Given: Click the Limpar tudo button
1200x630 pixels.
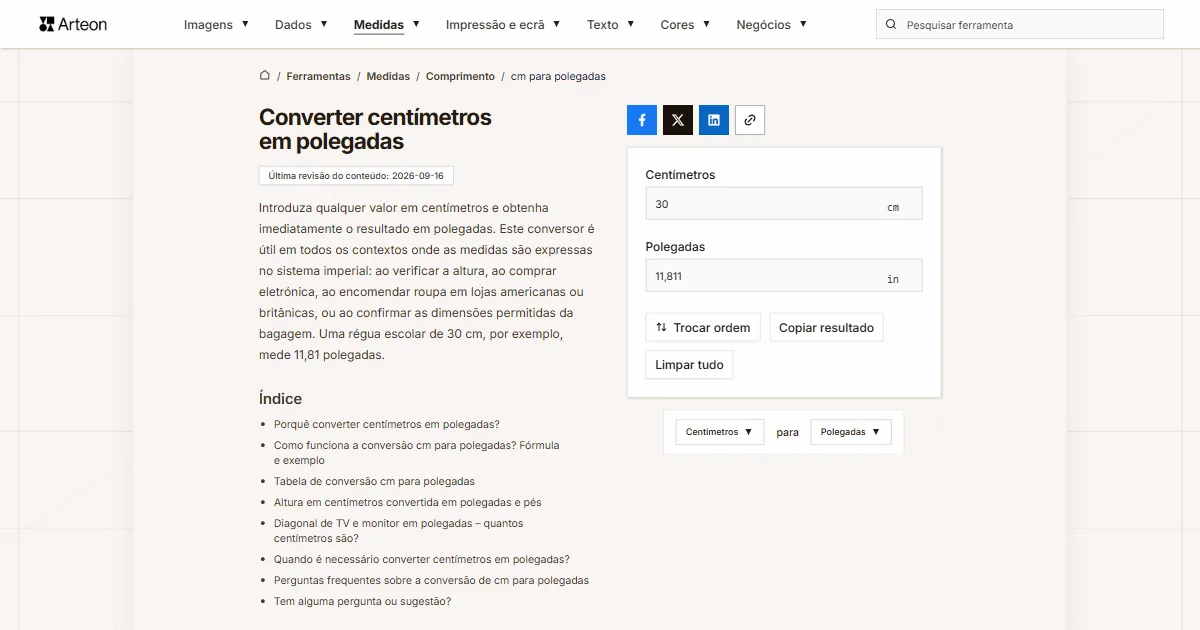Looking at the screenshot, I should [689, 365].
